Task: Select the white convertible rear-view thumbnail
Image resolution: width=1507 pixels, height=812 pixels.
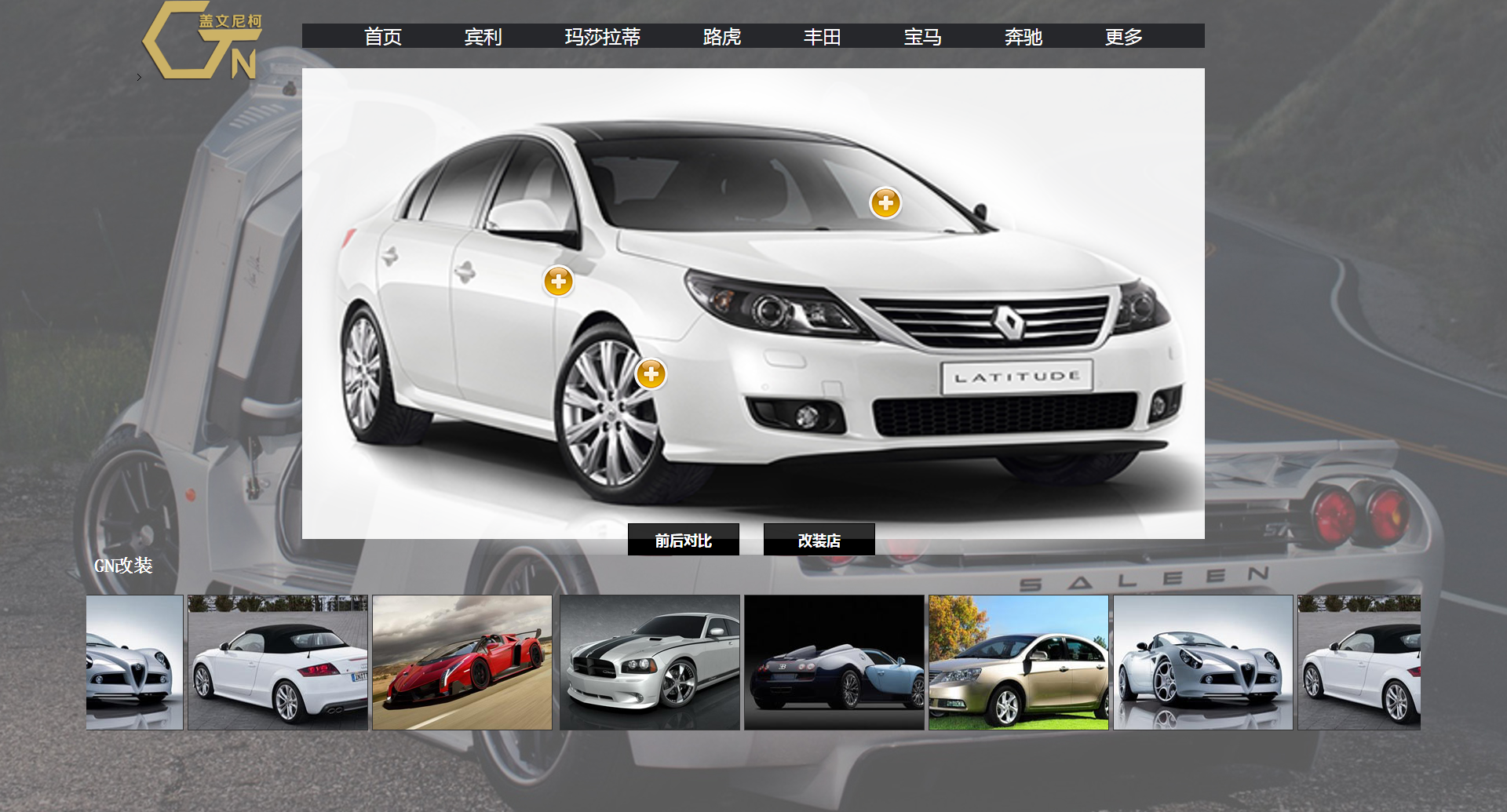Action: tap(278, 662)
